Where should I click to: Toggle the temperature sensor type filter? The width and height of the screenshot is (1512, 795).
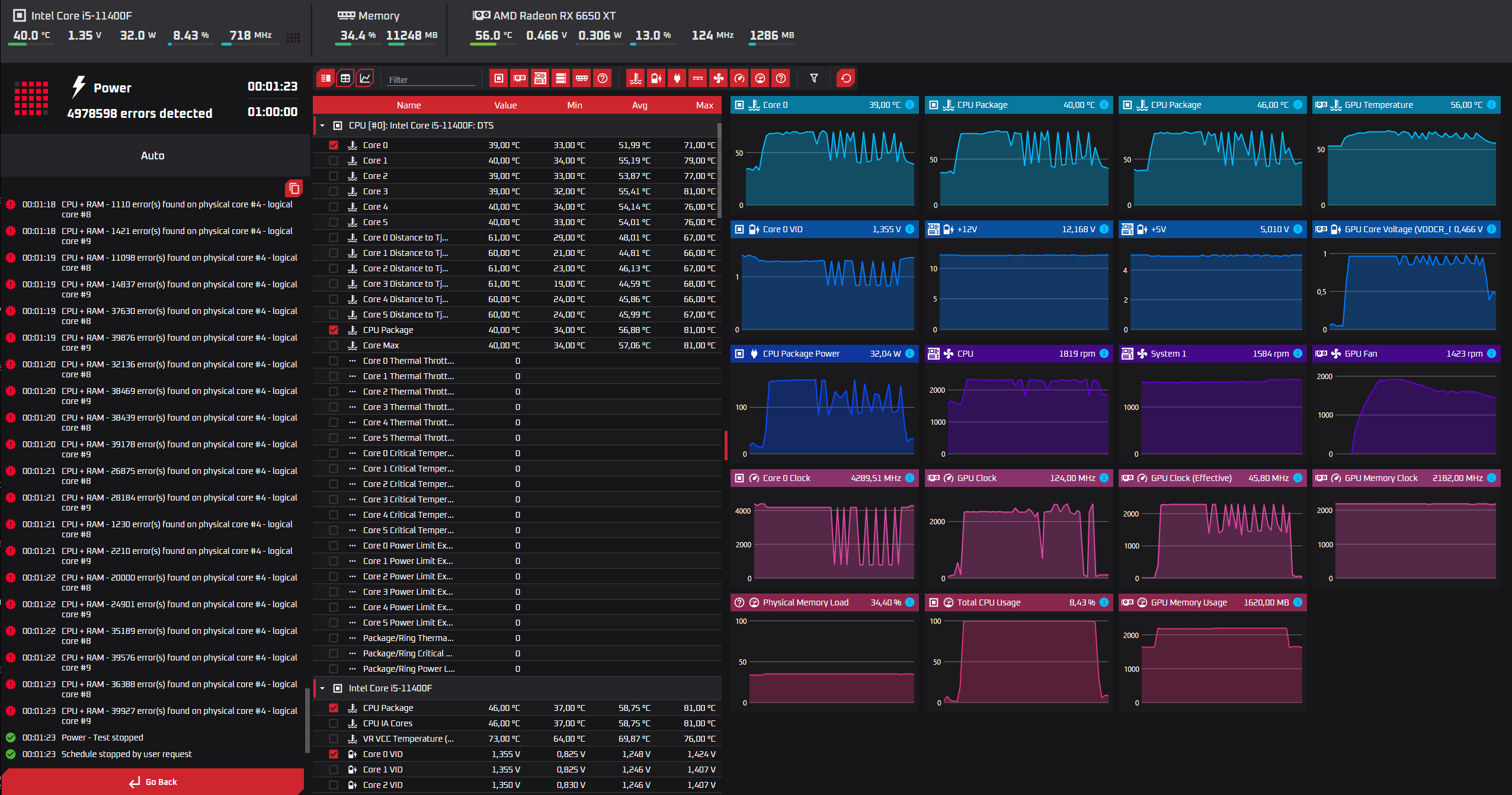[x=636, y=78]
